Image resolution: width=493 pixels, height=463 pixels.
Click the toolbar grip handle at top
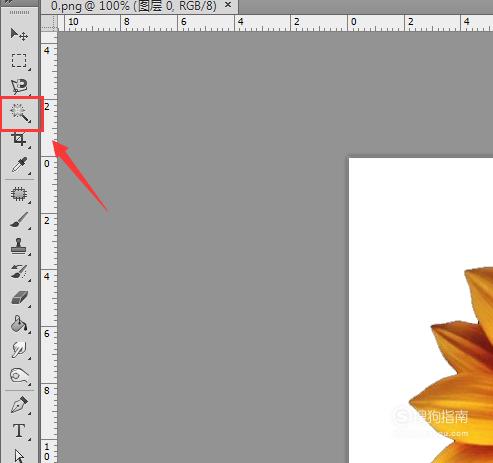tap(19, 12)
